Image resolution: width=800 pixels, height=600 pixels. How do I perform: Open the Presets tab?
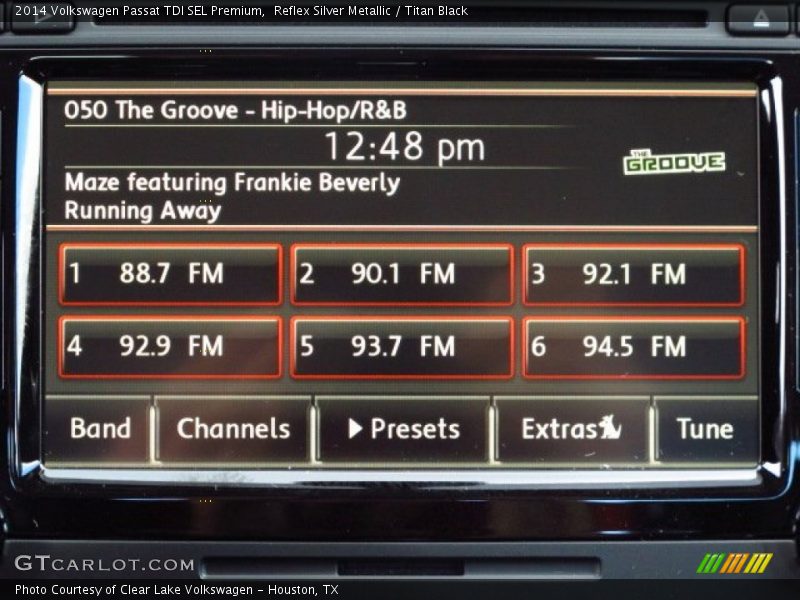coord(404,429)
